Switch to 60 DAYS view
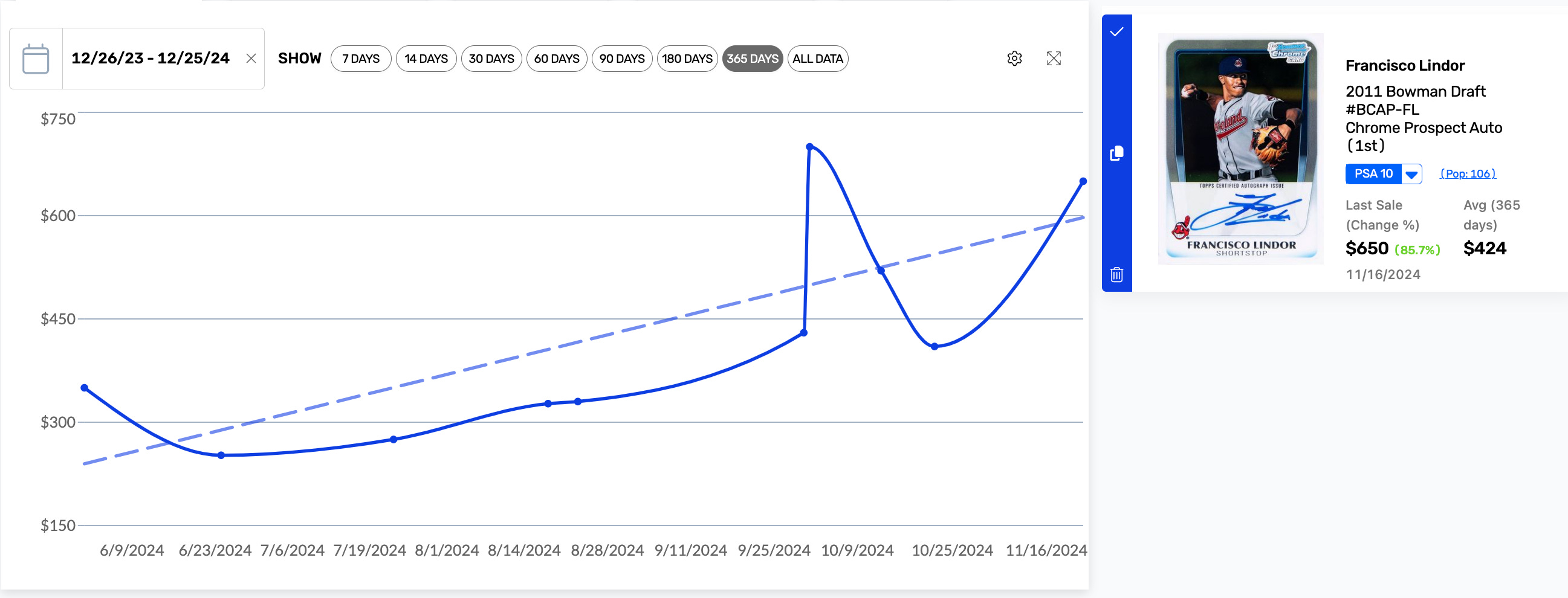 click(x=556, y=59)
